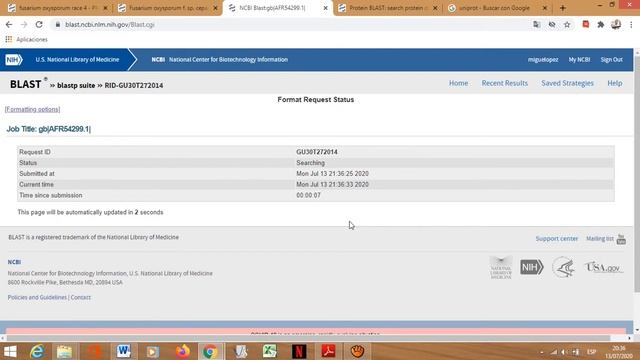Open the Formatting options link
The image size is (640, 360).
(33, 109)
